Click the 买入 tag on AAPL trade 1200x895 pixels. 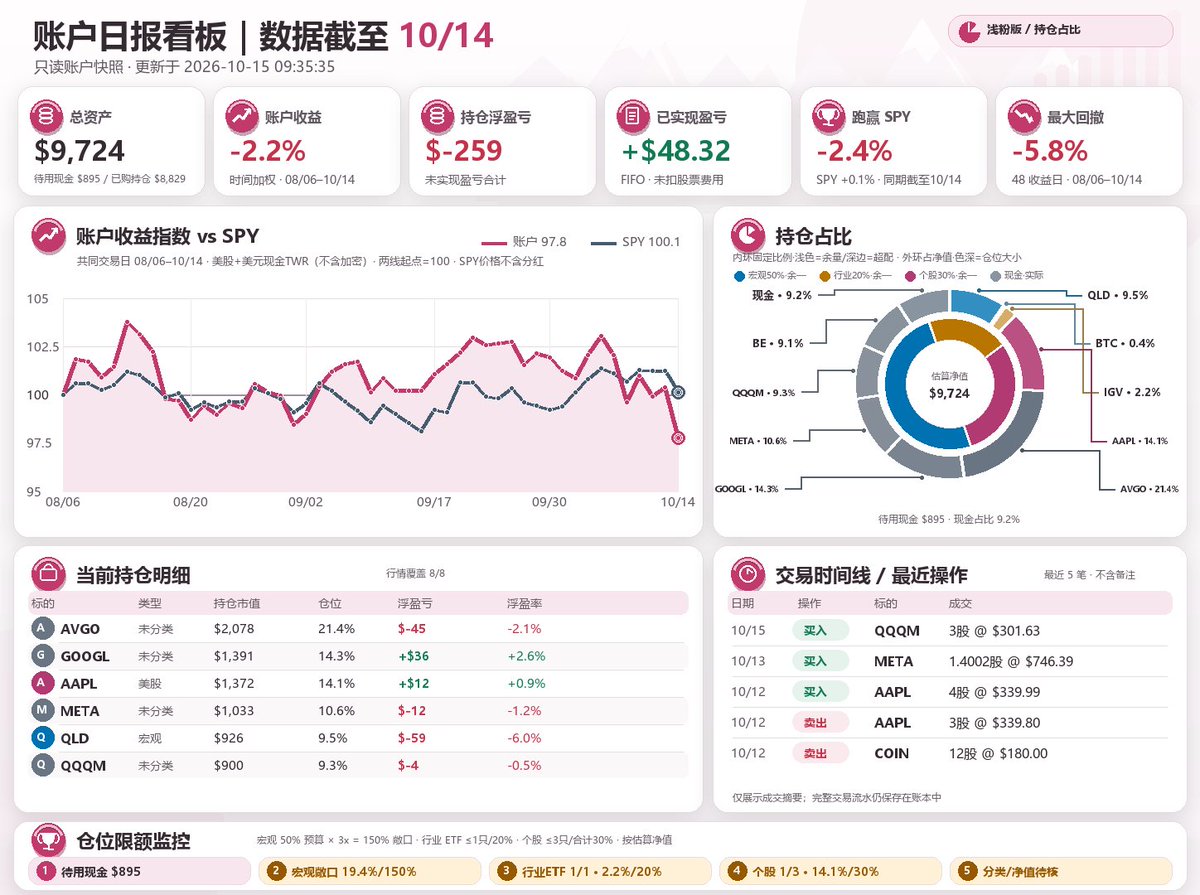click(820, 692)
